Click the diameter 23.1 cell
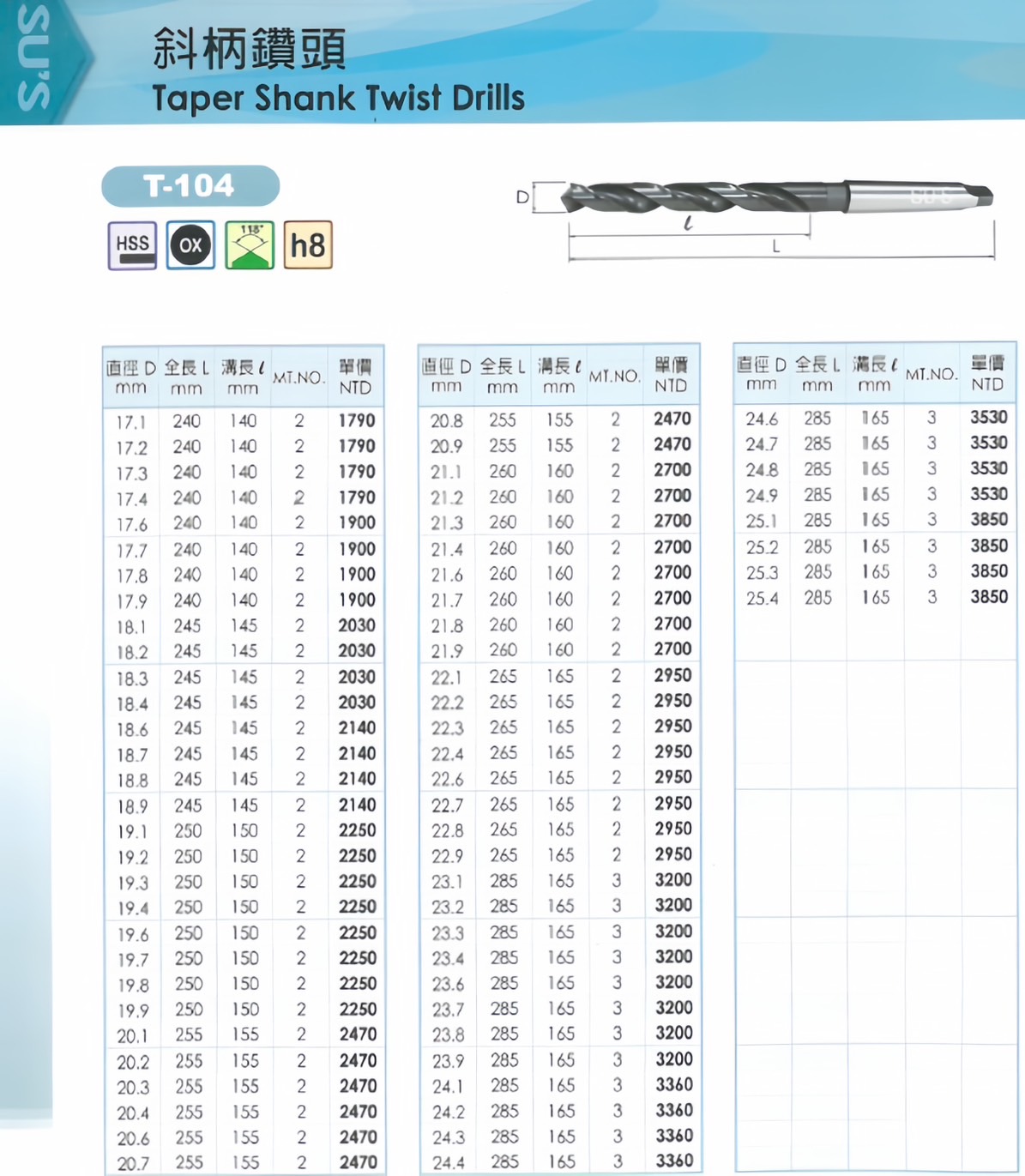The height and width of the screenshot is (1176, 1025). pos(448,882)
